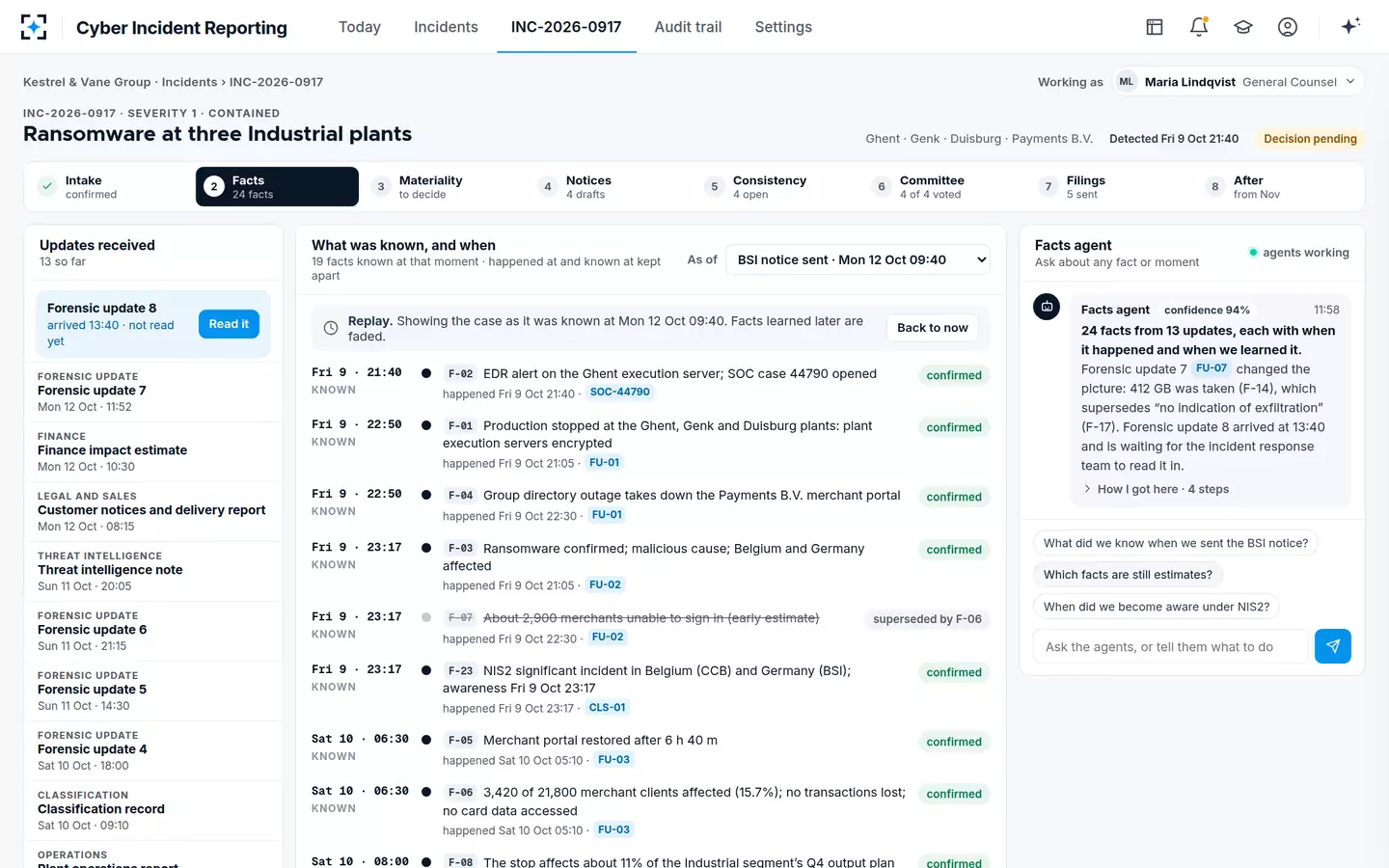Open the SOC-44790 source tag
Image resolution: width=1389 pixels, height=868 pixels.
(x=620, y=393)
